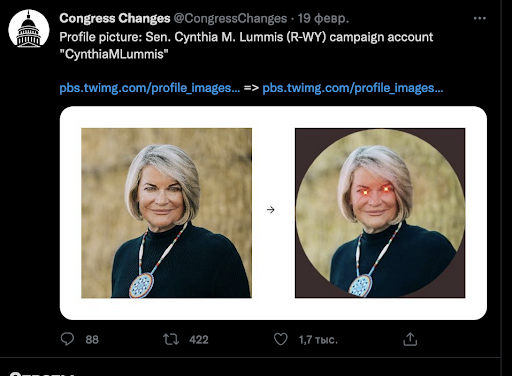Viewport: 512px width, 376px height.
Task: Click the white border of the attached image card
Action: (x=273, y=117)
